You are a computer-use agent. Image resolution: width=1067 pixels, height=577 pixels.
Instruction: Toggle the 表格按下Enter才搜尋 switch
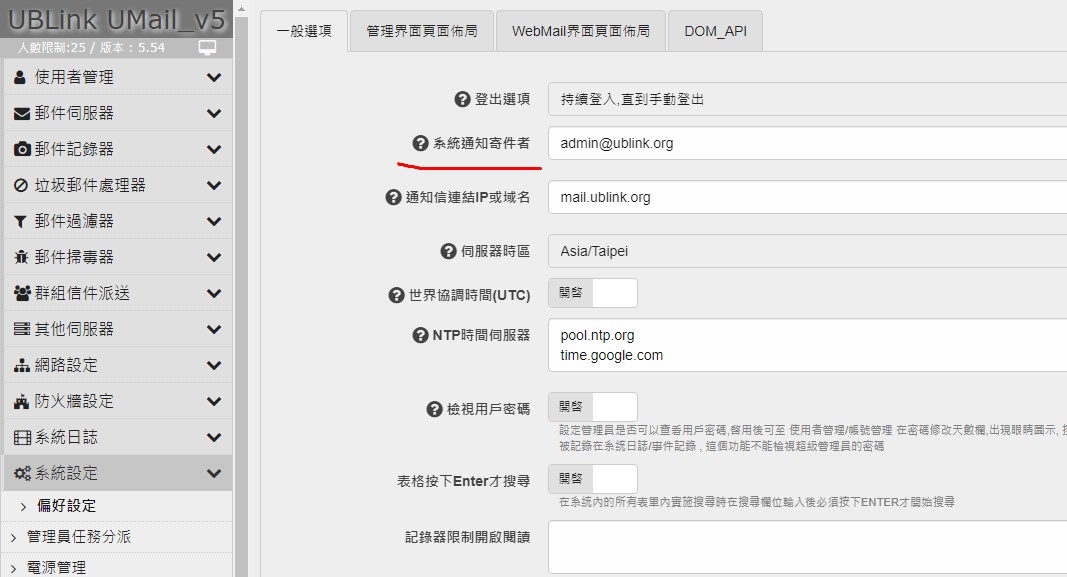click(592, 480)
